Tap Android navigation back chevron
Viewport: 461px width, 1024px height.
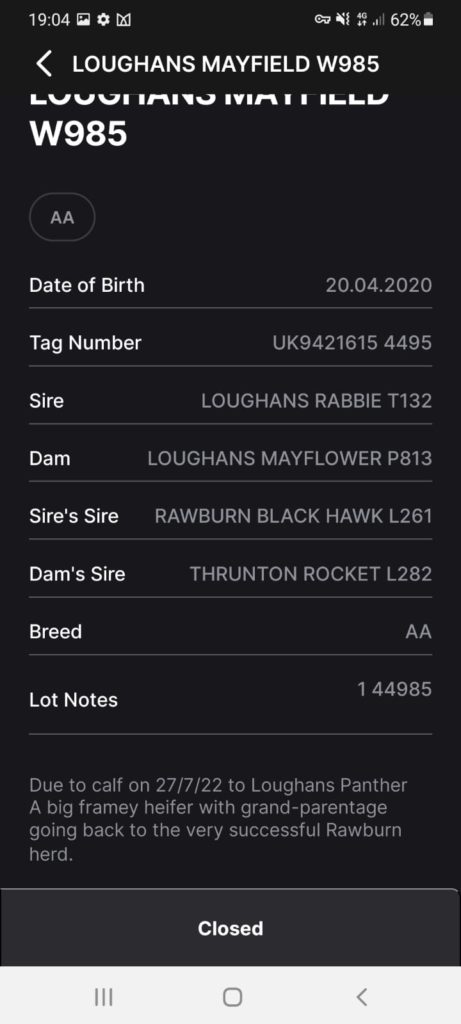pos(361,997)
